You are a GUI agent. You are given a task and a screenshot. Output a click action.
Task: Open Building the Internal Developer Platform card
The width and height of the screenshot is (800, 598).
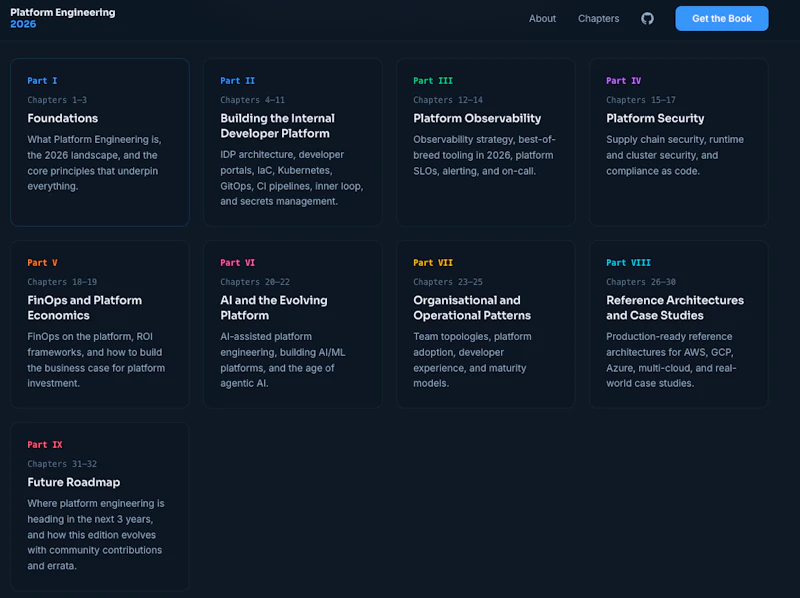tap(293, 142)
